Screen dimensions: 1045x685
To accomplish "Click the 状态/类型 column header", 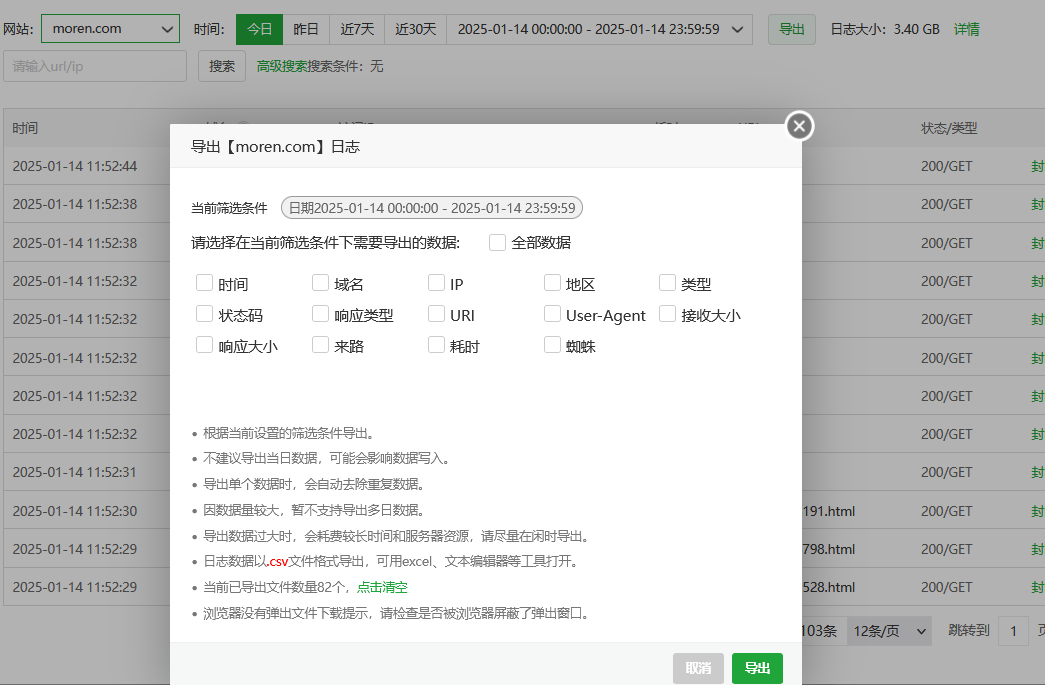I will [x=949, y=128].
